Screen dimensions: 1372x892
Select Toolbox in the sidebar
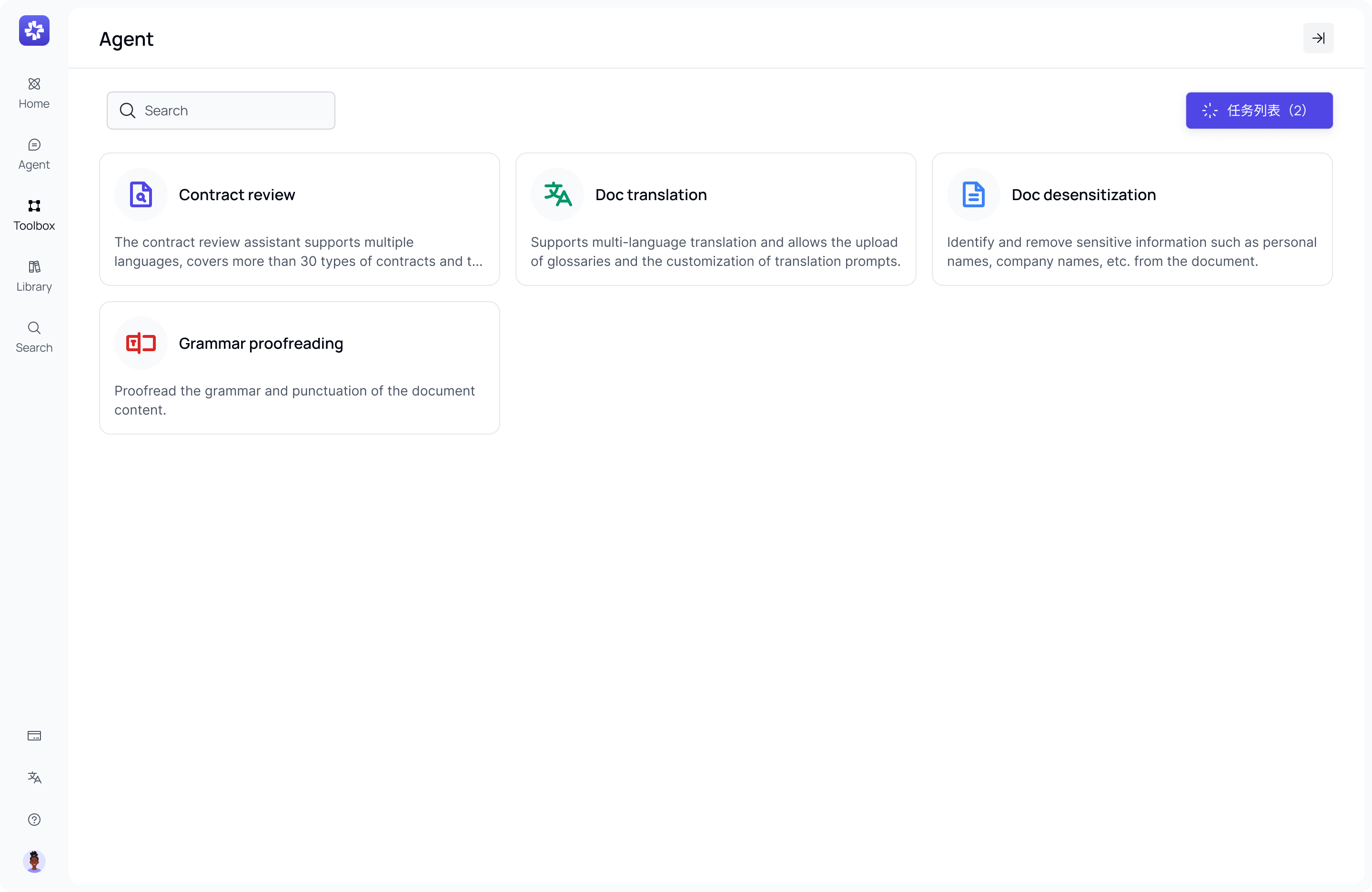[x=34, y=216]
